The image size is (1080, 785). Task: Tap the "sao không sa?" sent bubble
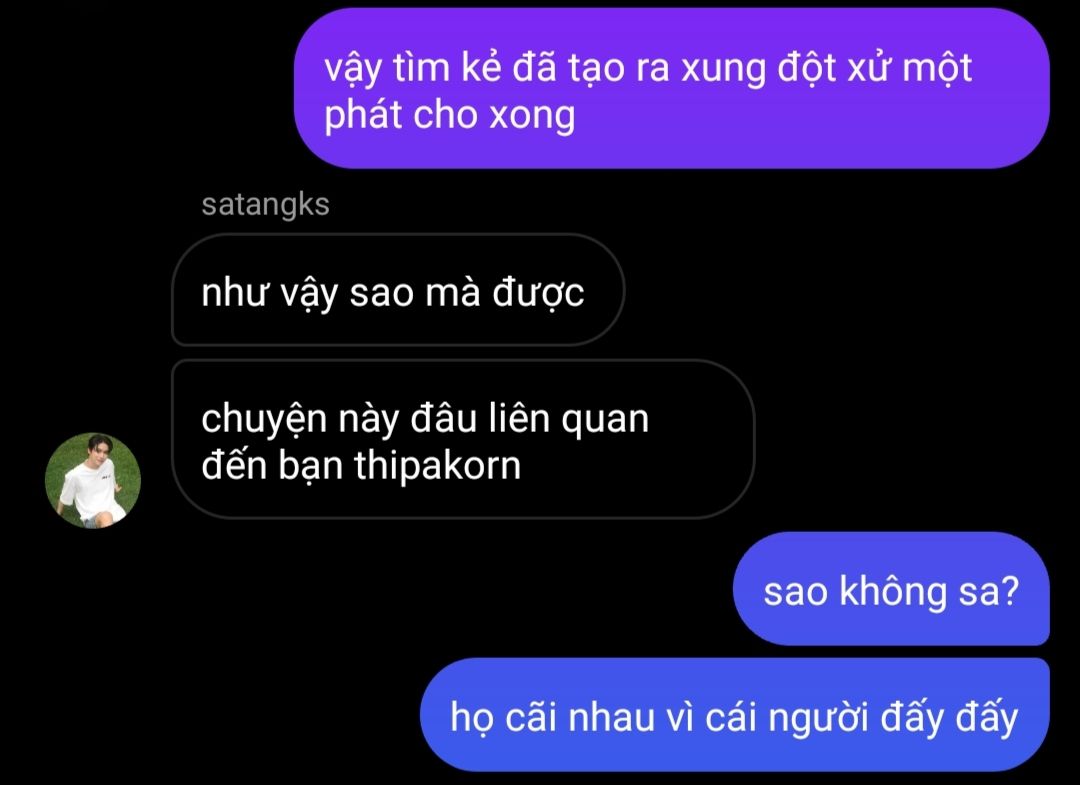(x=891, y=589)
